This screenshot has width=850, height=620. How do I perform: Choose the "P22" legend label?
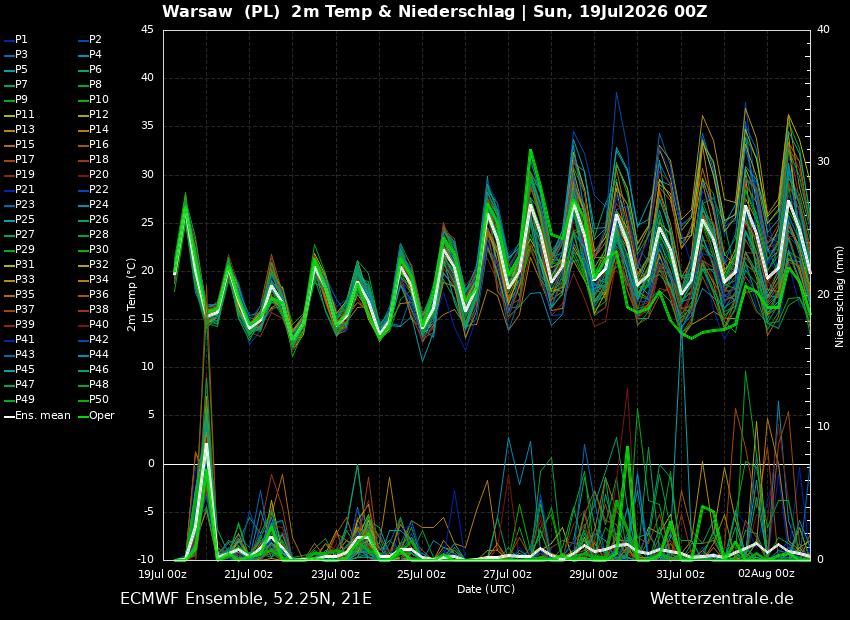pyautogui.click(x=99, y=189)
